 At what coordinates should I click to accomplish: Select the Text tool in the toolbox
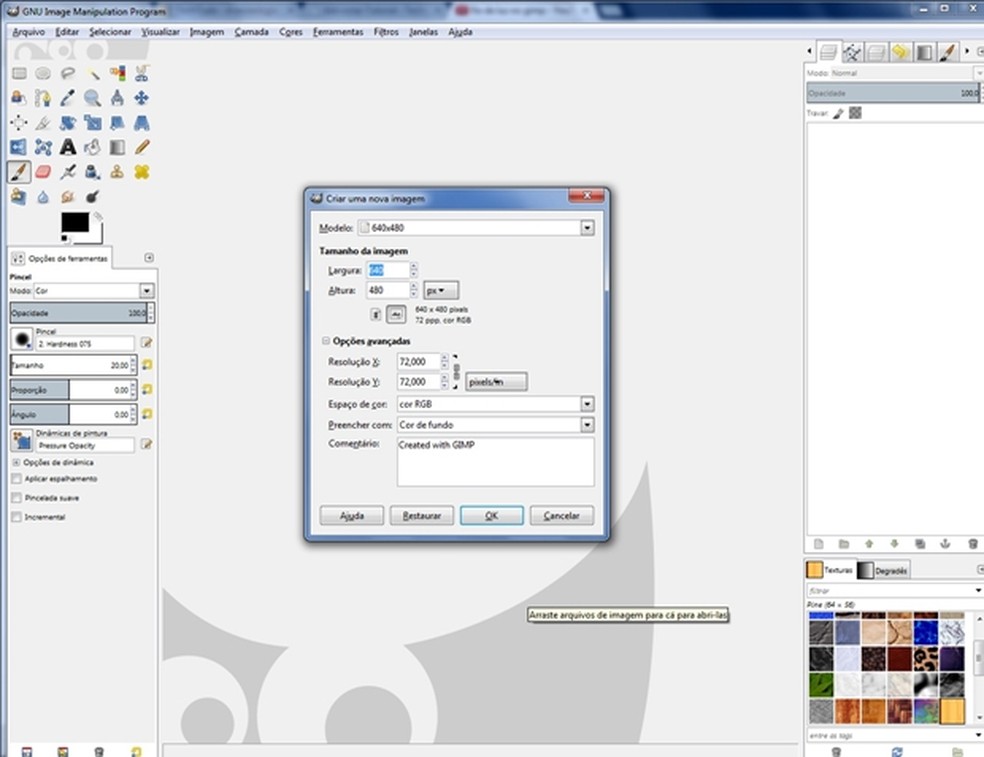pos(68,147)
